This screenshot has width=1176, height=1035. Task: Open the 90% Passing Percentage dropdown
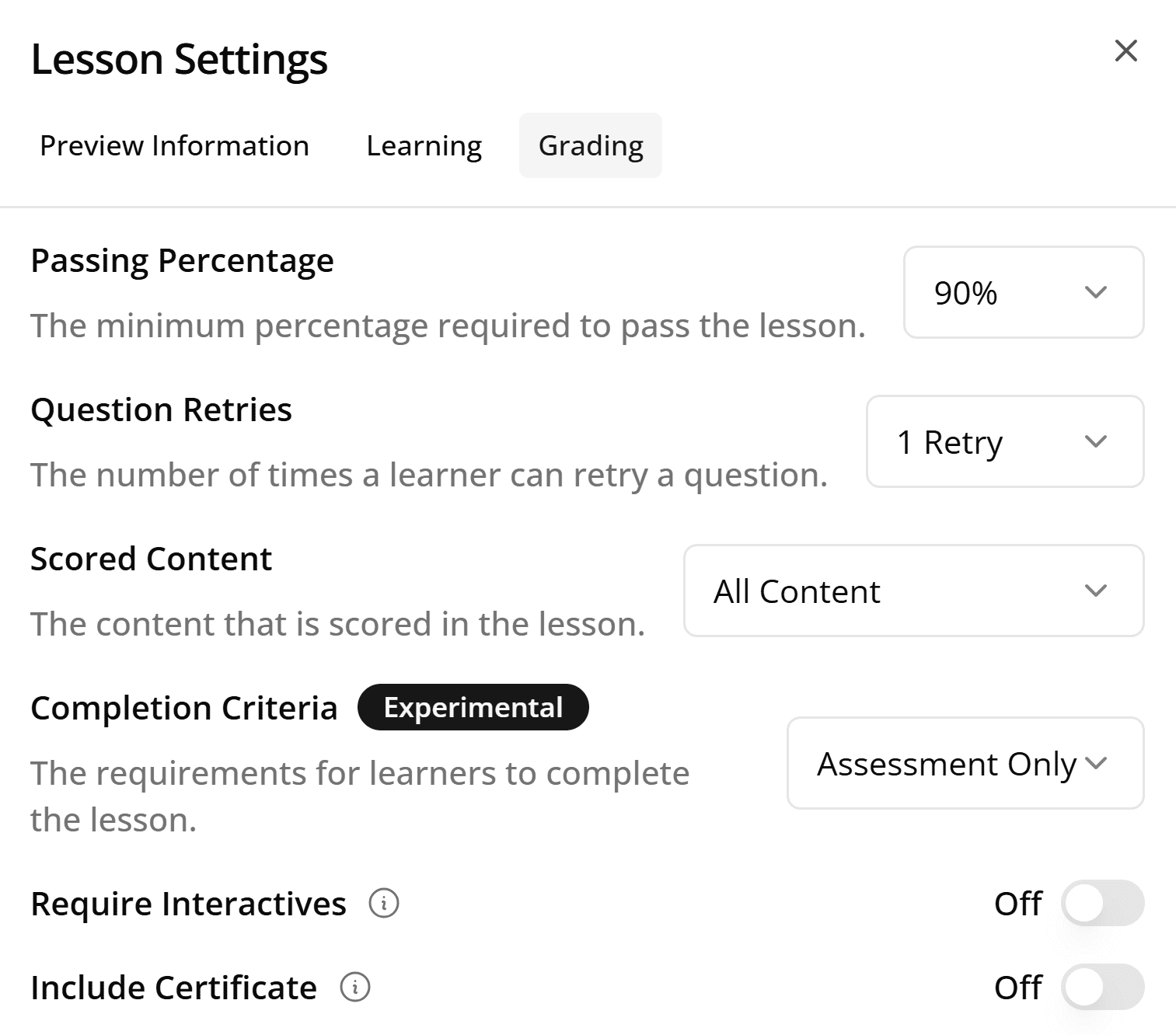point(1023,293)
